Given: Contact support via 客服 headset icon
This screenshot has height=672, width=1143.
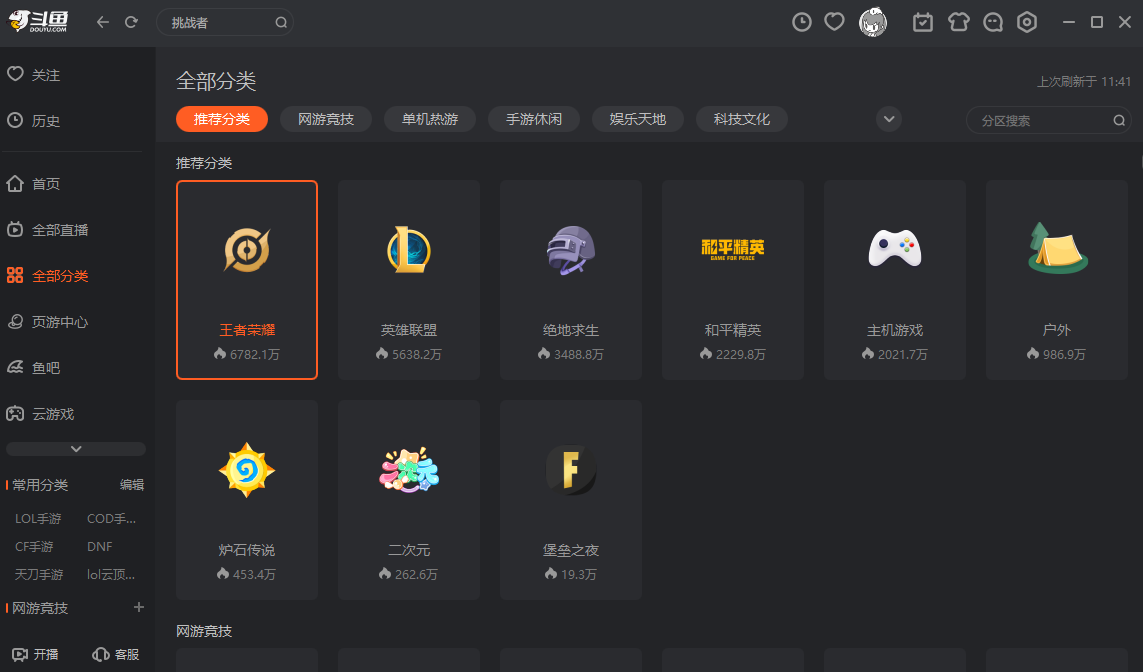Looking at the screenshot, I should (115, 654).
